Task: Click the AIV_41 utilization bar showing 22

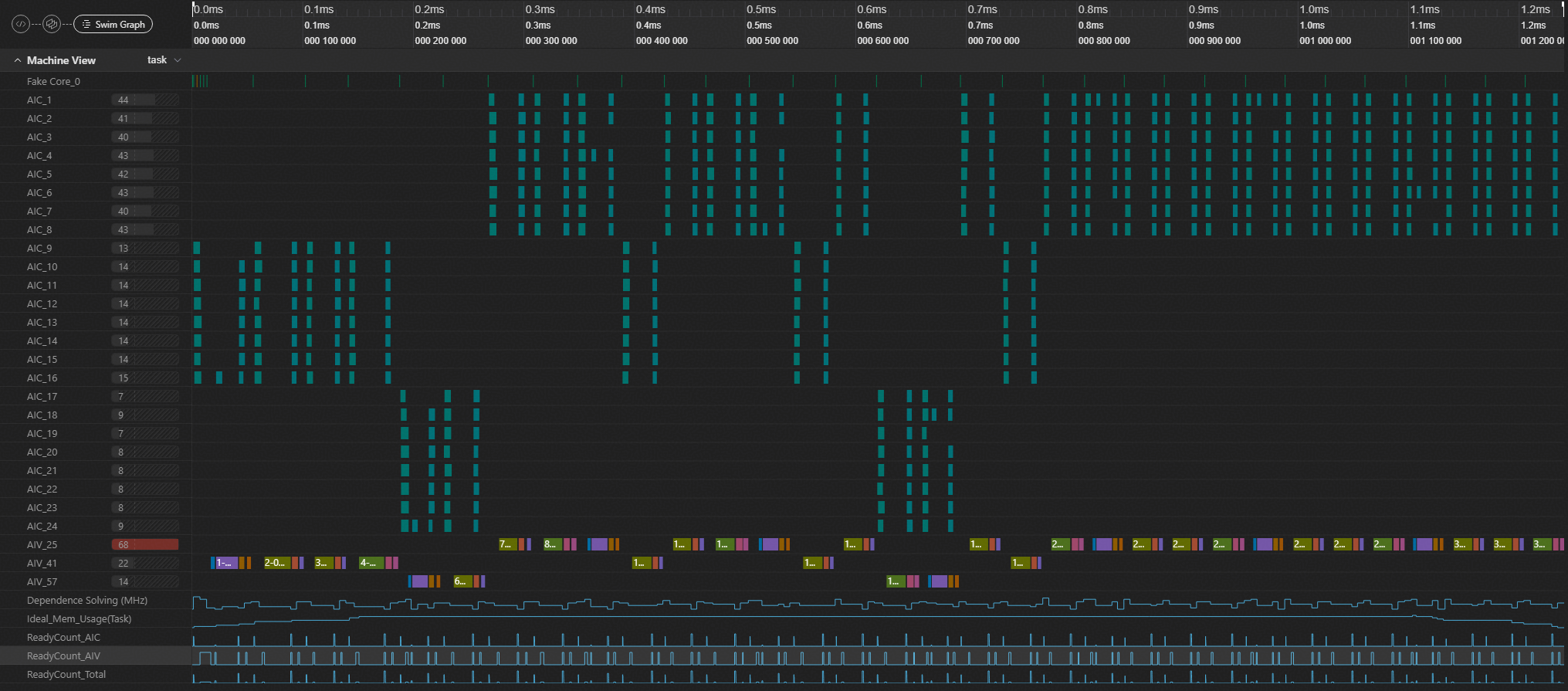Action: coord(145,564)
